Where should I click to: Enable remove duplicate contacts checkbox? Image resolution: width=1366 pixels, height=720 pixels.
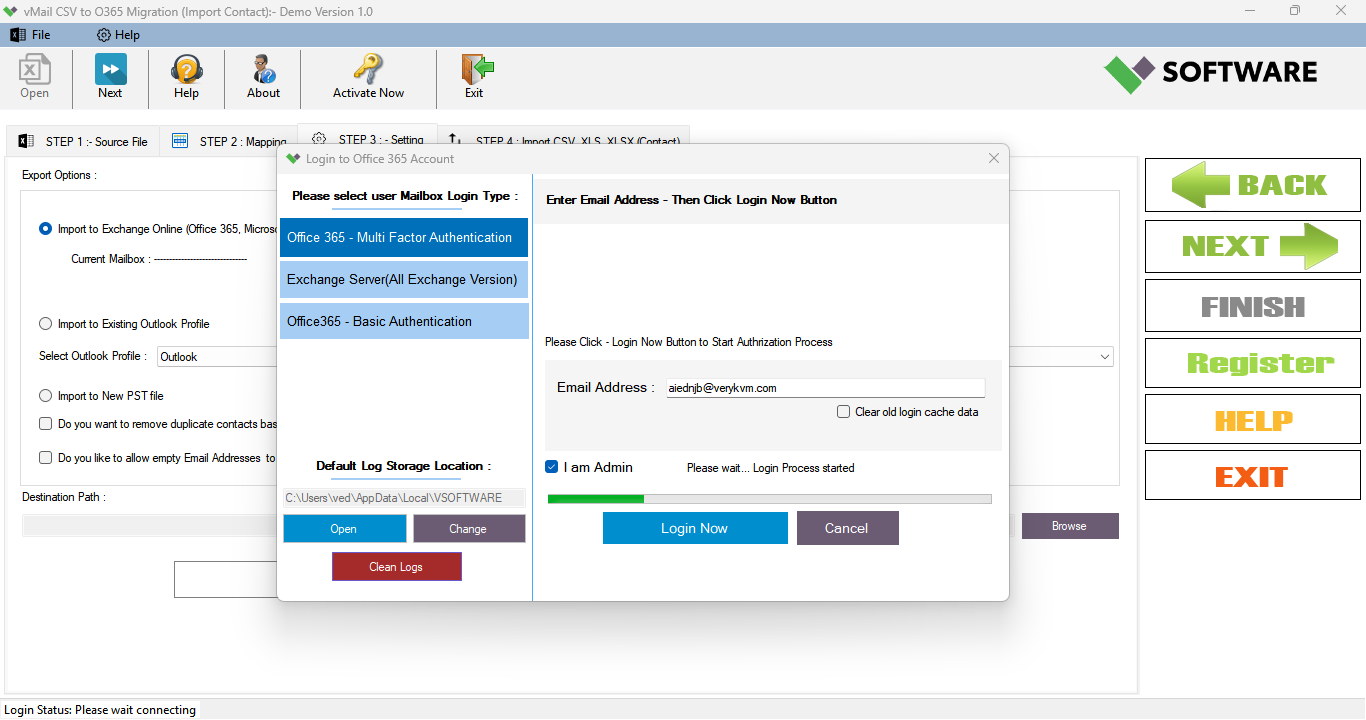(x=45, y=424)
